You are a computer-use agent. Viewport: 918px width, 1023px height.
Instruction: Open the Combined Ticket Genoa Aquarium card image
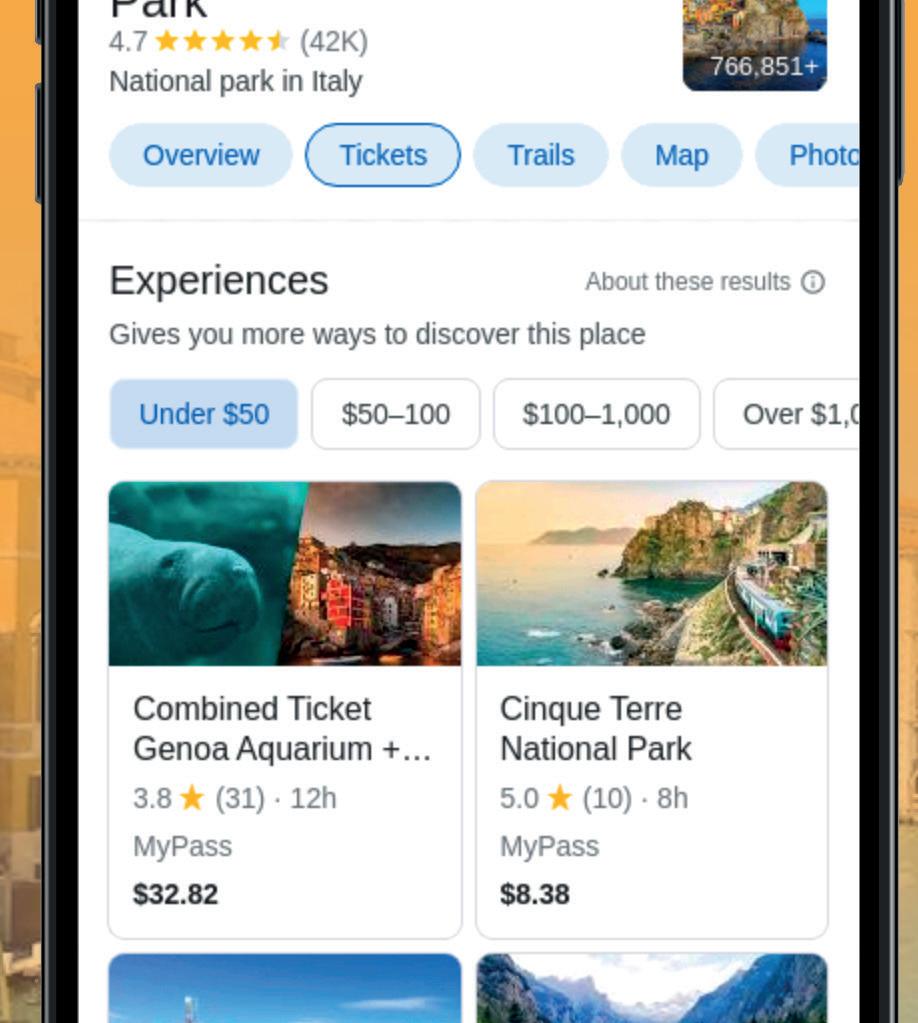pos(285,574)
